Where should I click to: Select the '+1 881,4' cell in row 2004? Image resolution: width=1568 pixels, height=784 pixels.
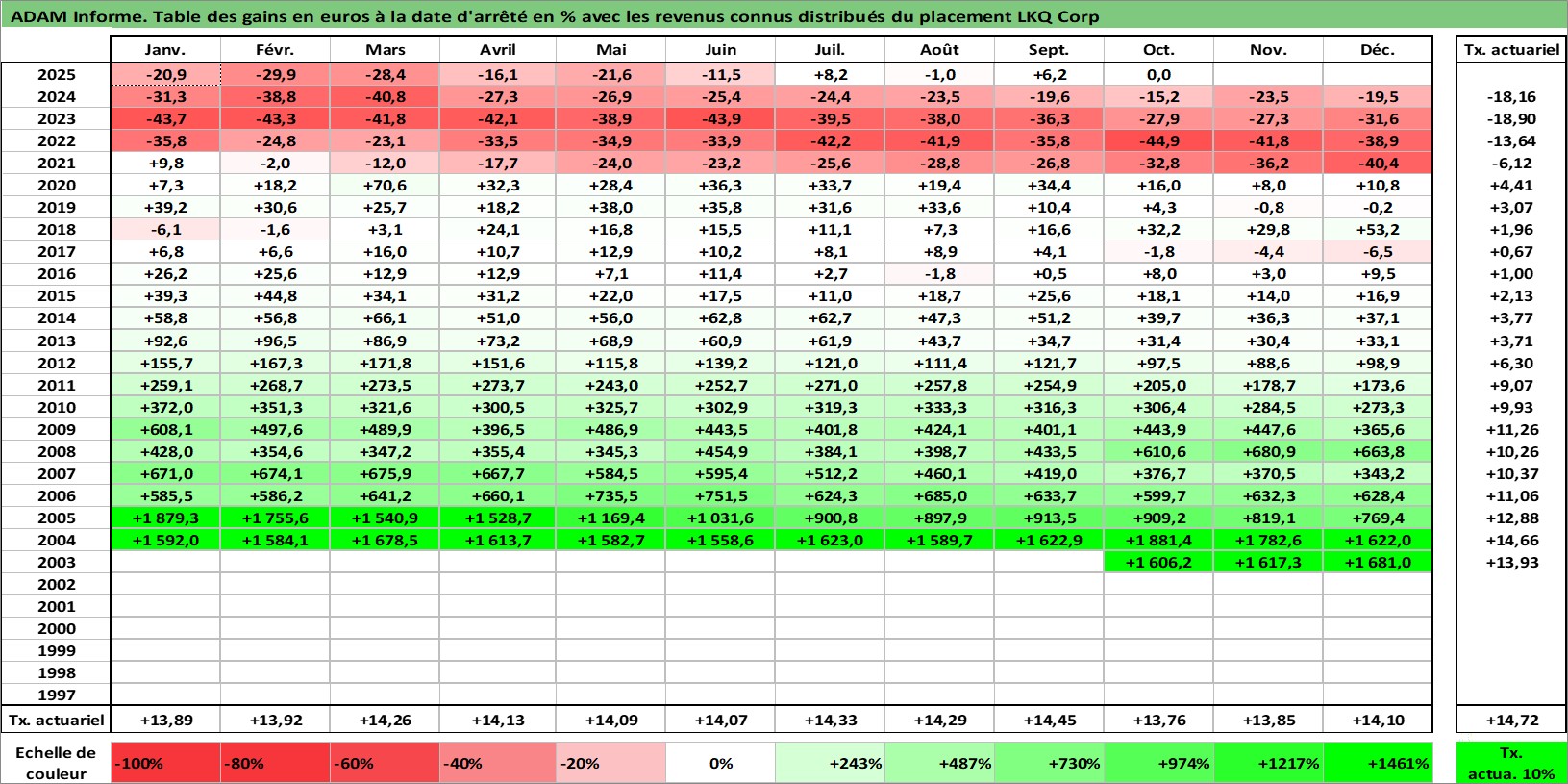[1158, 541]
